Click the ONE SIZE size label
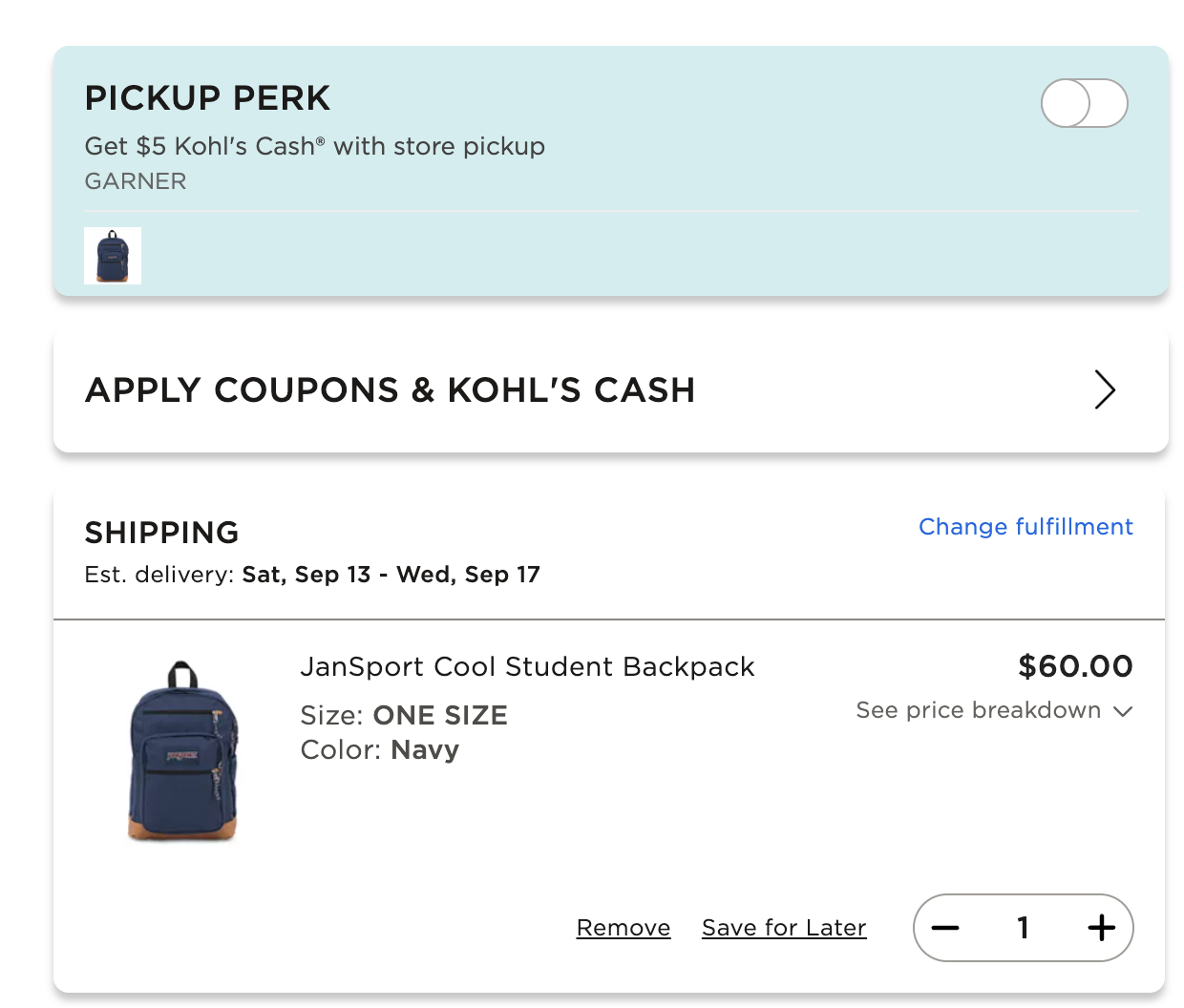Image resolution: width=1184 pixels, height=1008 pixels. 440,716
